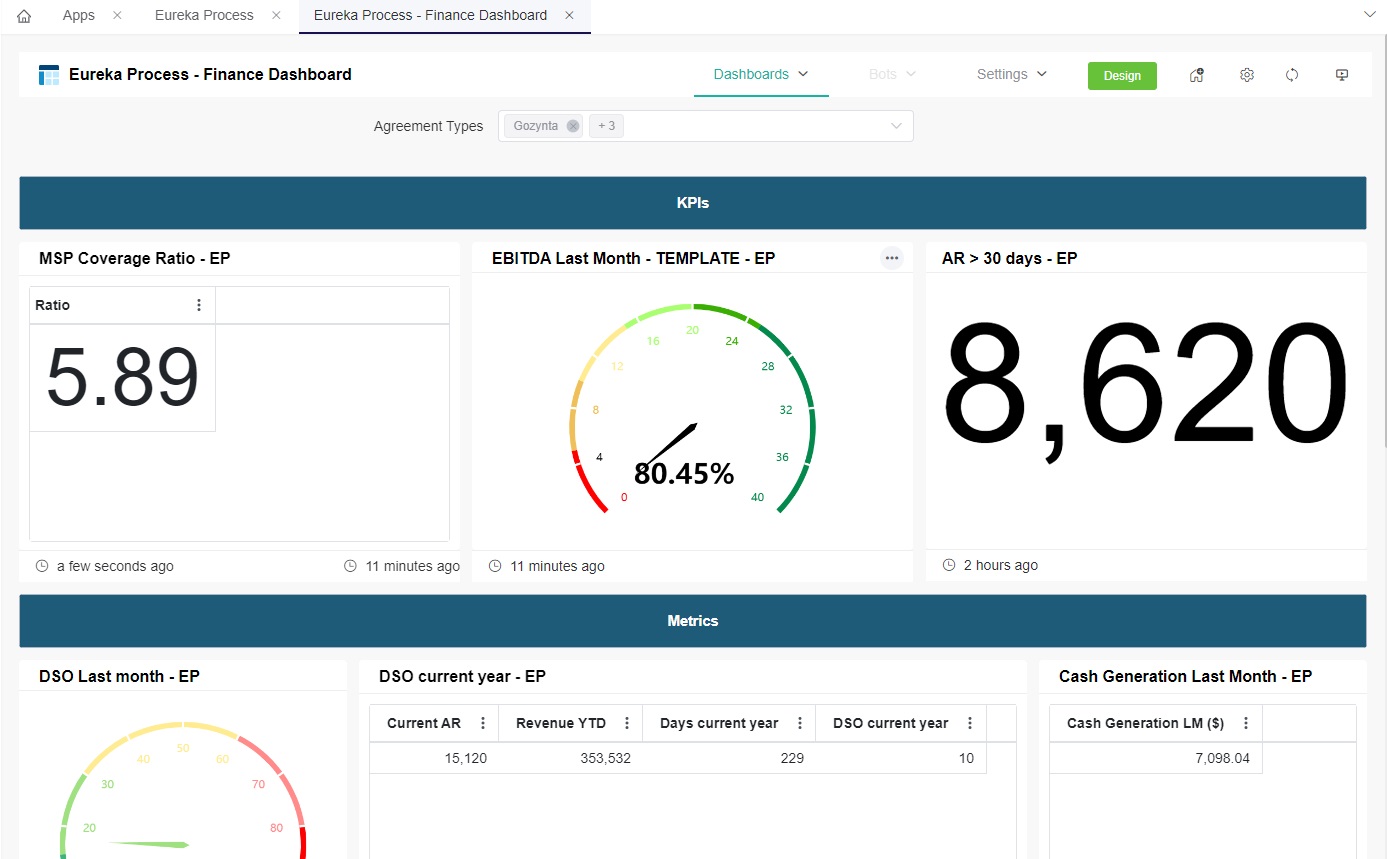
Task: Click the green Design button
Action: pyautogui.click(x=1122, y=75)
